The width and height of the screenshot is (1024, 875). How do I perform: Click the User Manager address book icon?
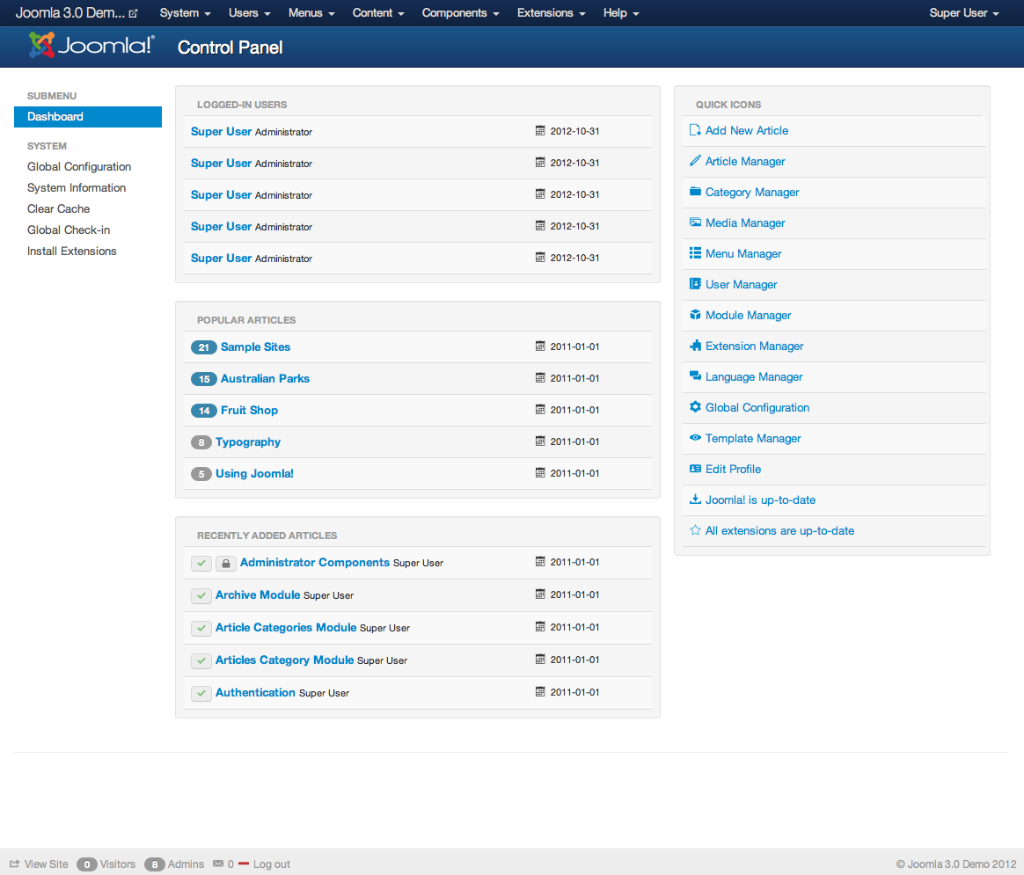[695, 283]
